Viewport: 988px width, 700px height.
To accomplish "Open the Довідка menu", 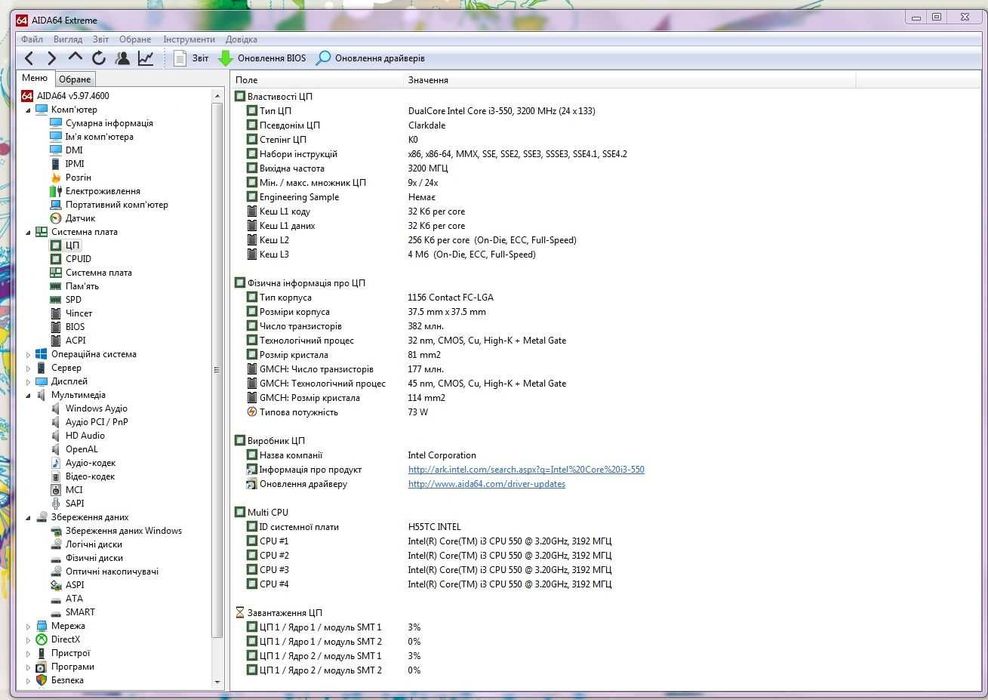I will (241, 39).
